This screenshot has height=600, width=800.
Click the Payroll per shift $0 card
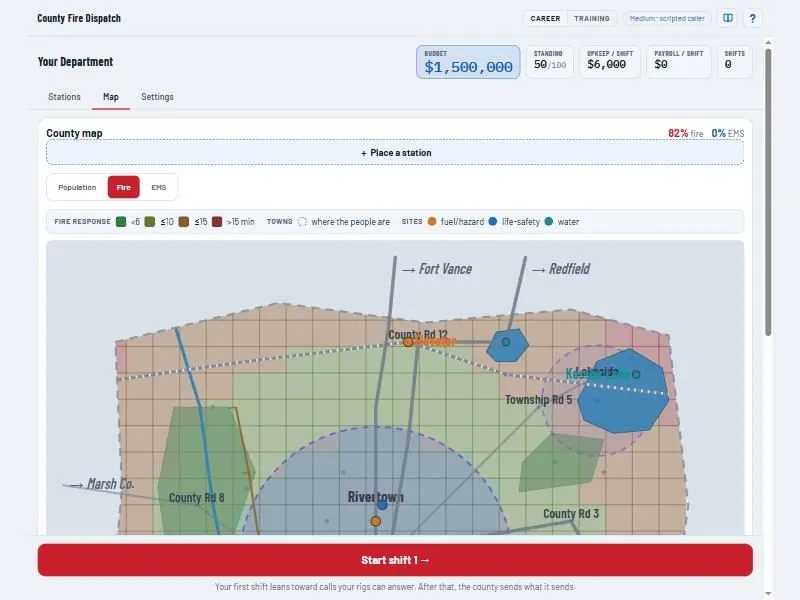pyautogui.click(x=679, y=62)
